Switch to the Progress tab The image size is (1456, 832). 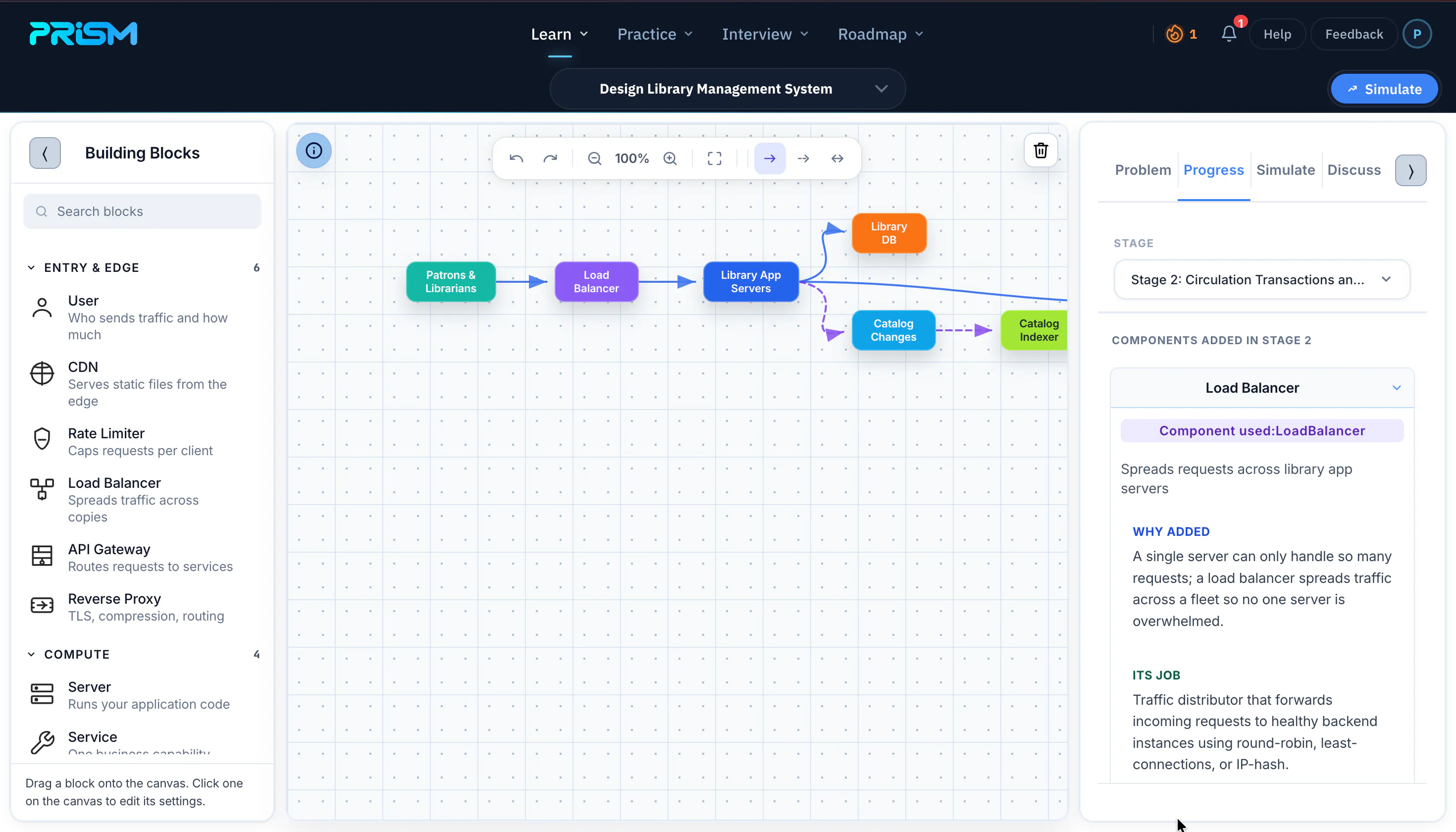[1213, 170]
